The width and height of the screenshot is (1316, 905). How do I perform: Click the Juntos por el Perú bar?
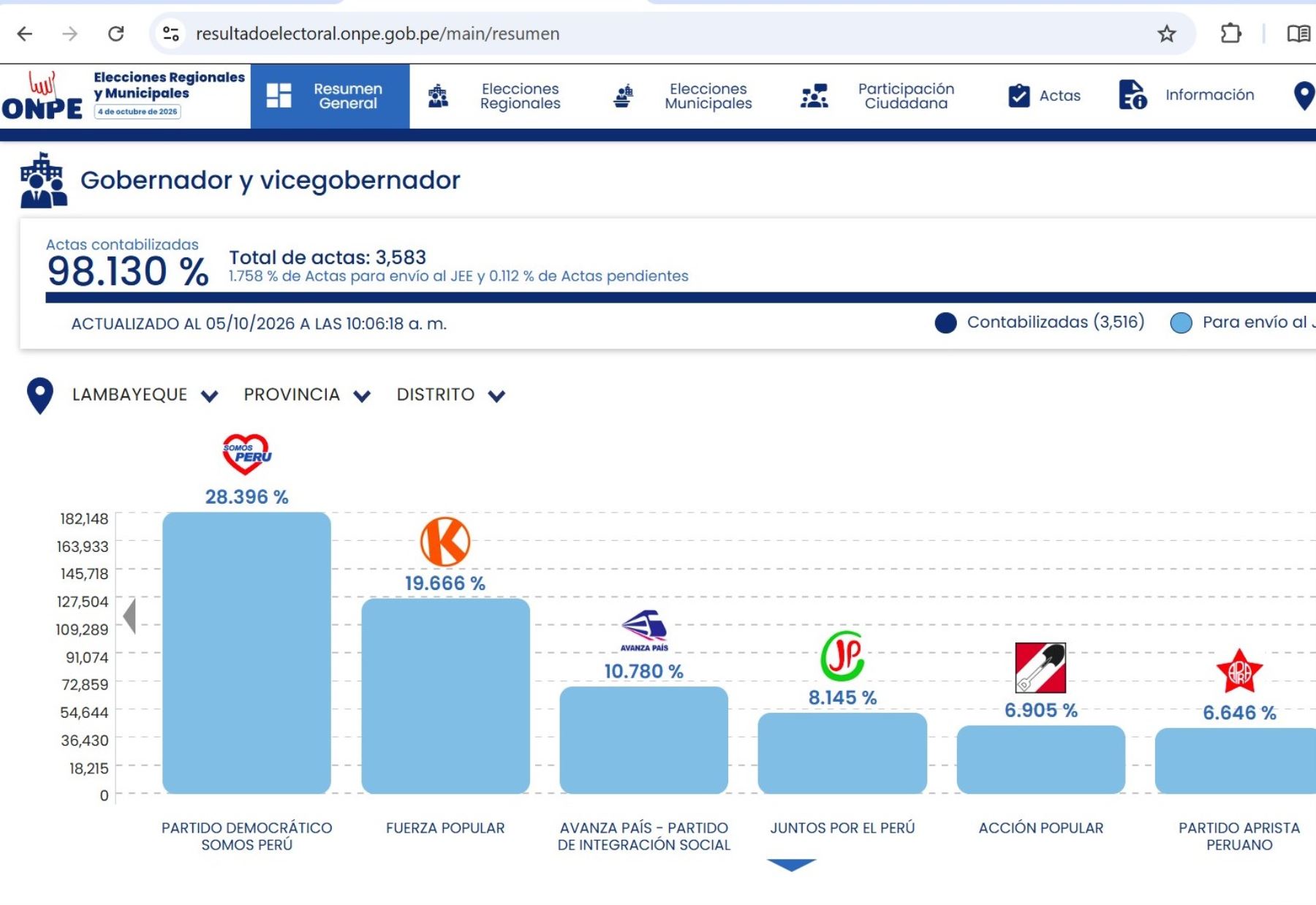(x=842, y=753)
